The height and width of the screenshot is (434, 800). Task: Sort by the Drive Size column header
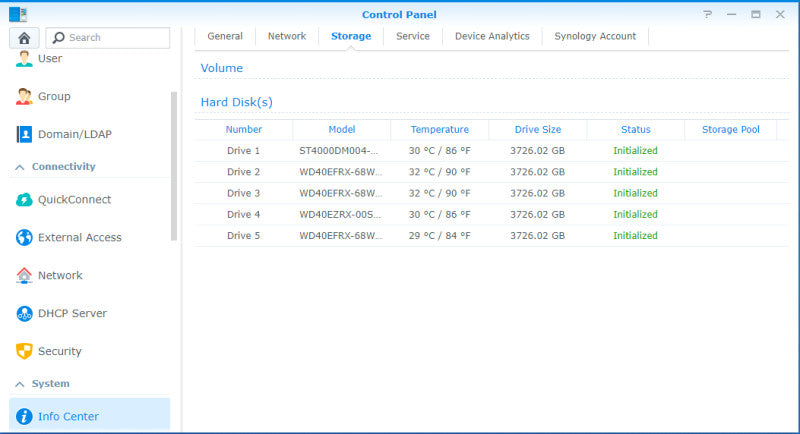click(538, 130)
